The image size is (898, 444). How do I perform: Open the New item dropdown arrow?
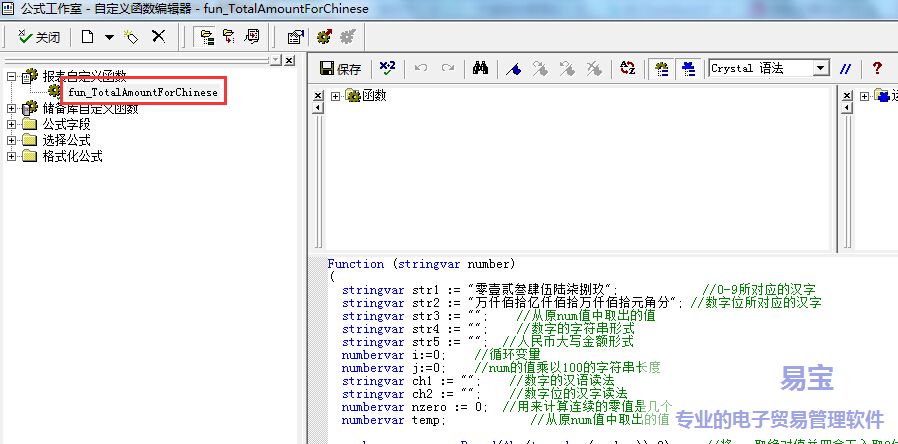(108, 37)
